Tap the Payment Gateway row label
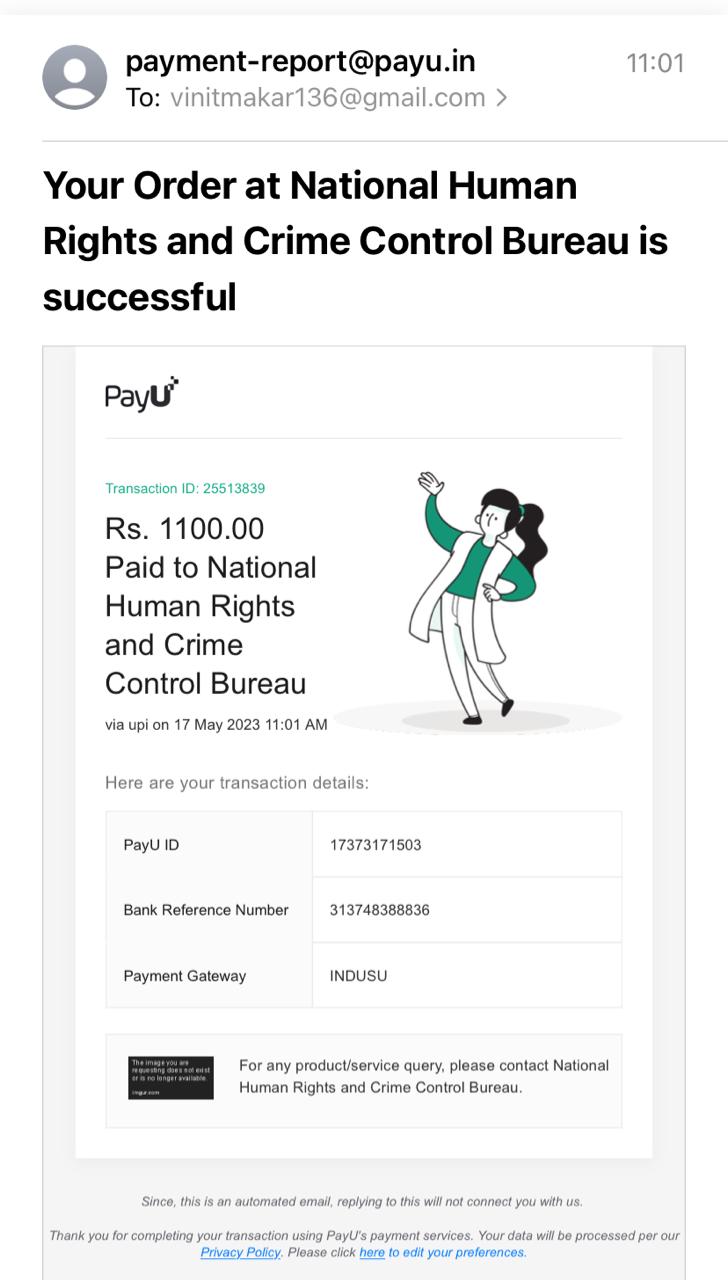 pos(184,976)
